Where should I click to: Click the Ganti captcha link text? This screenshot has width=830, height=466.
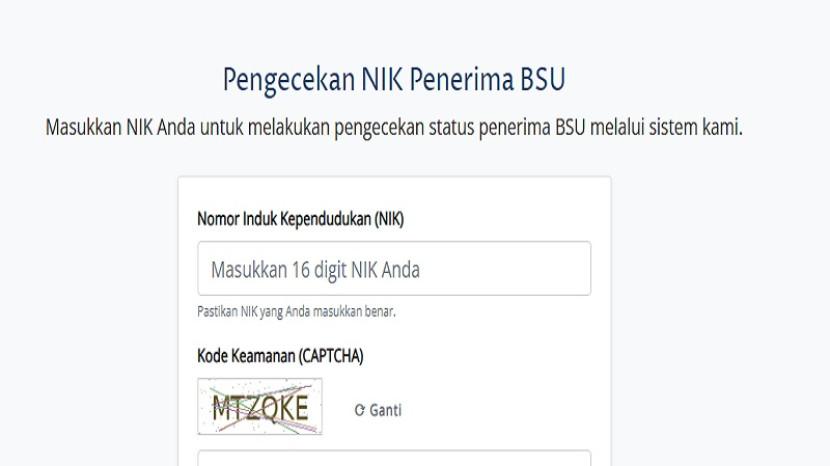[386, 409]
